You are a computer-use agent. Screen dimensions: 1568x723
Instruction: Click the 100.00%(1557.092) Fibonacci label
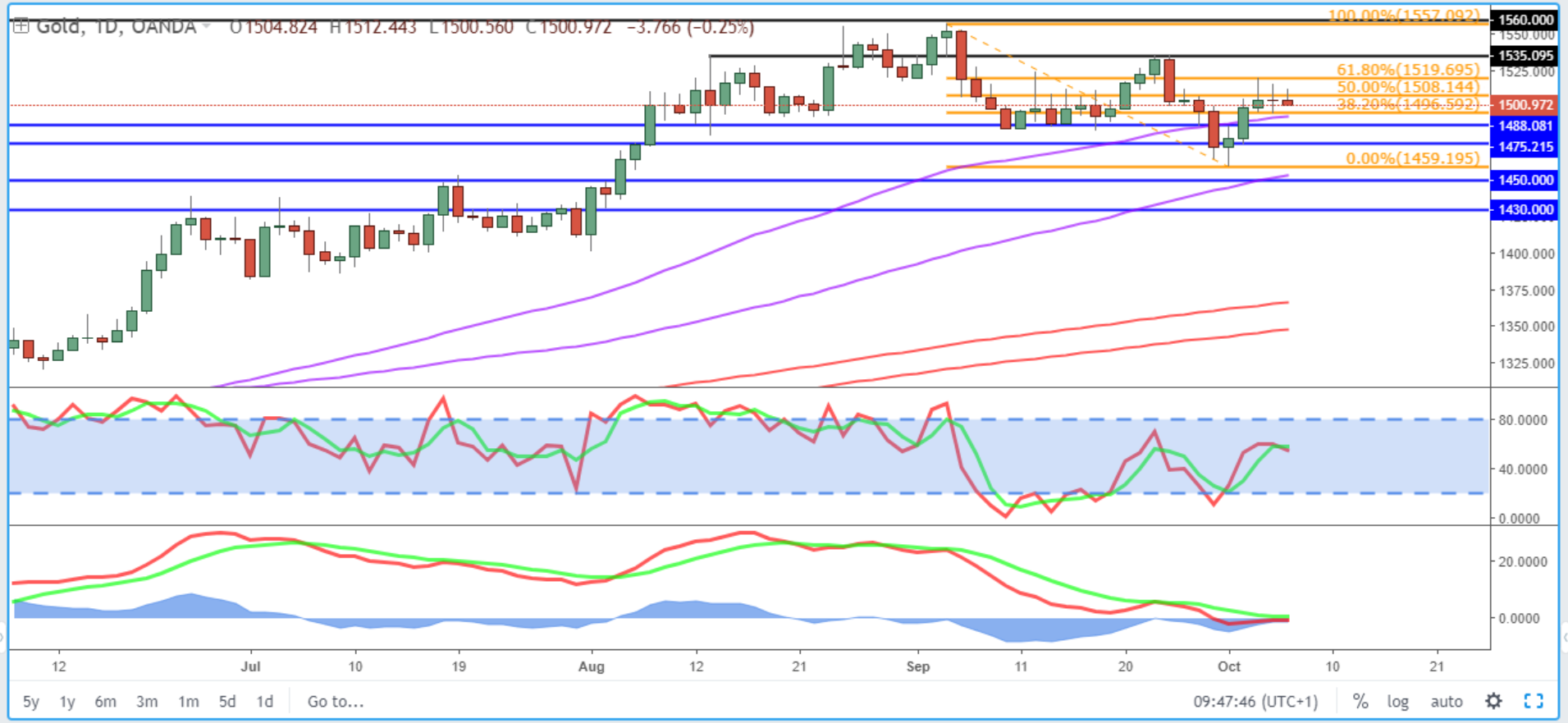point(1404,16)
